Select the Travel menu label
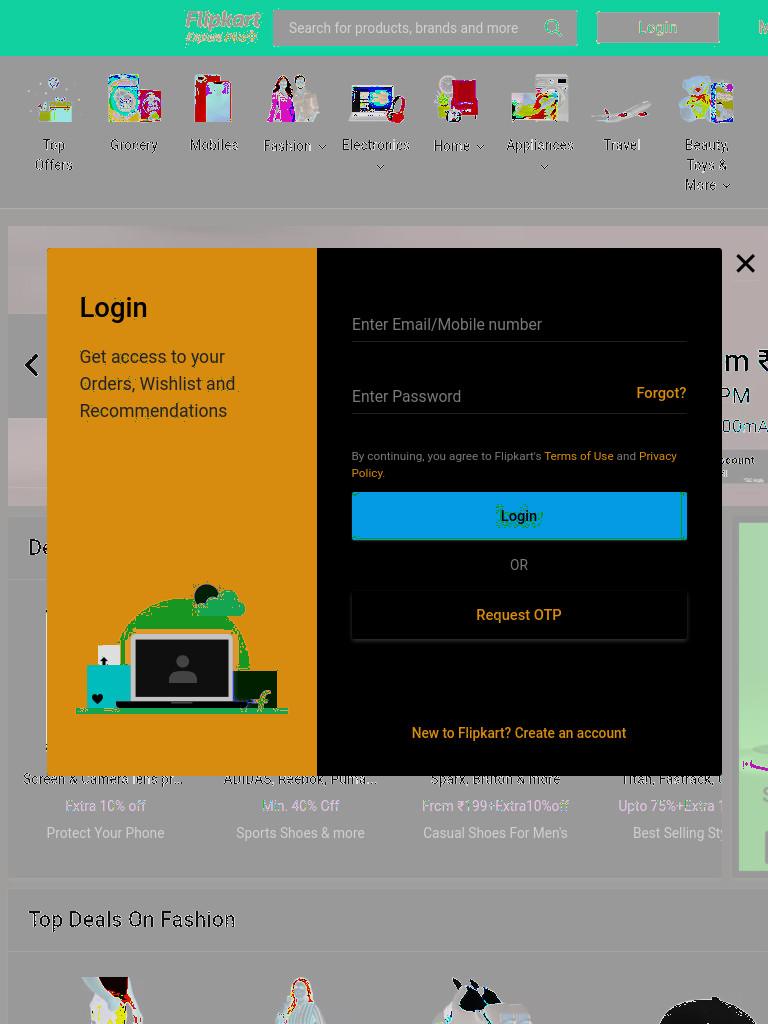This screenshot has width=768, height=1024. coord(621,145)
